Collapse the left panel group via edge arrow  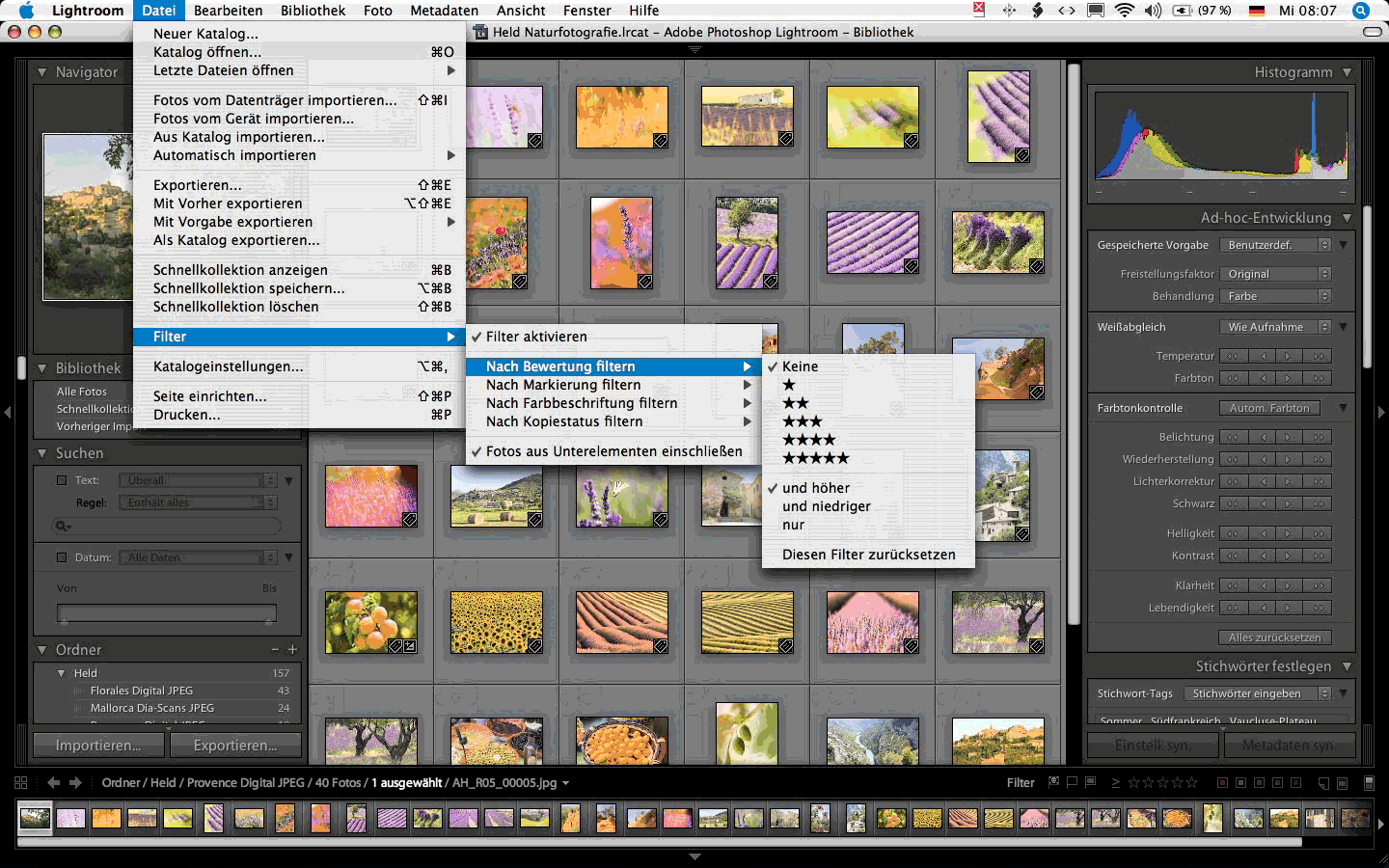(8, 413)
